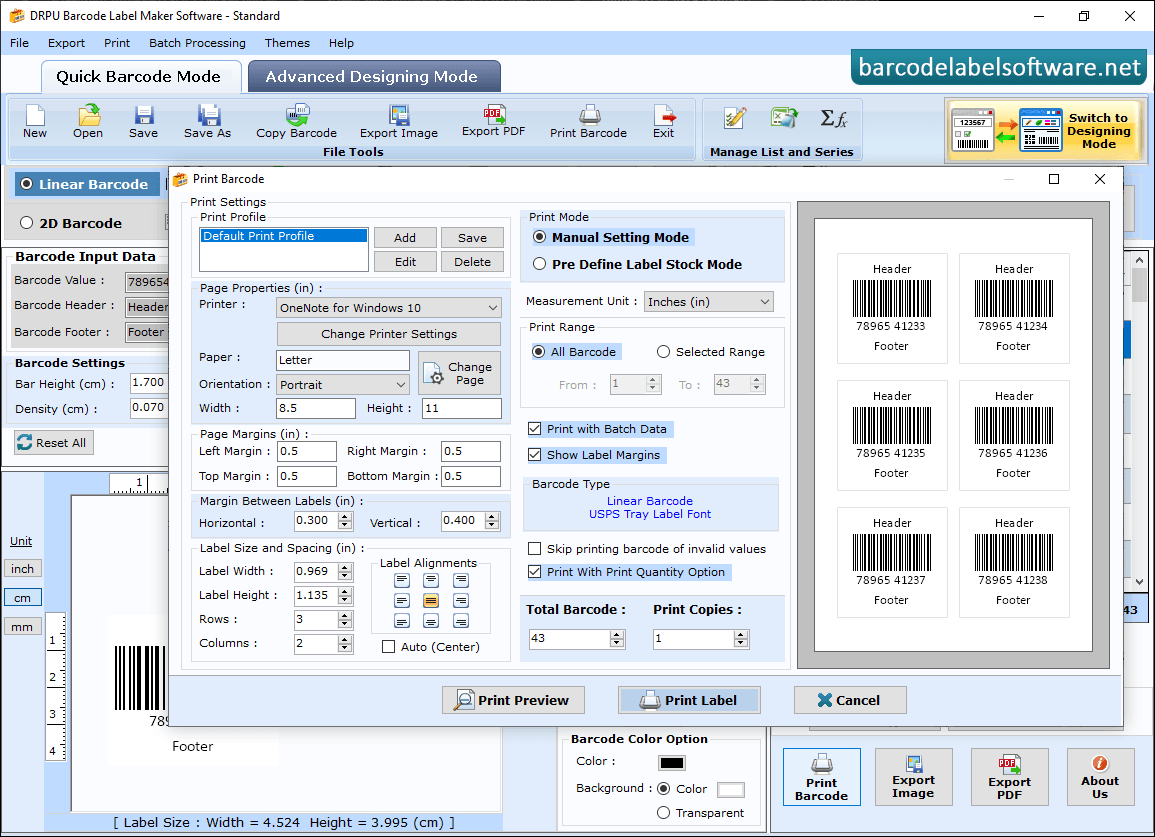This screenshot has width=1155, height=837.
Task: Click Change Printer Settings button
Action: pos(389,334)
